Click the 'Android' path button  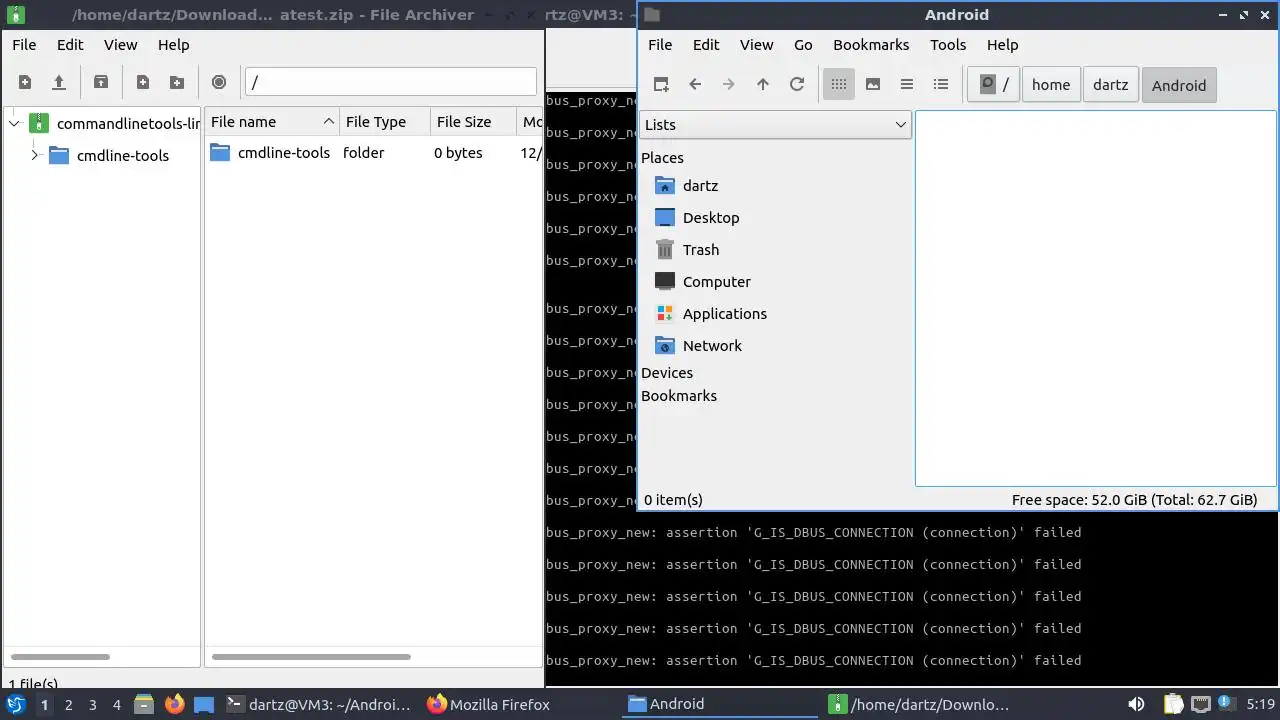[1179, 85]
